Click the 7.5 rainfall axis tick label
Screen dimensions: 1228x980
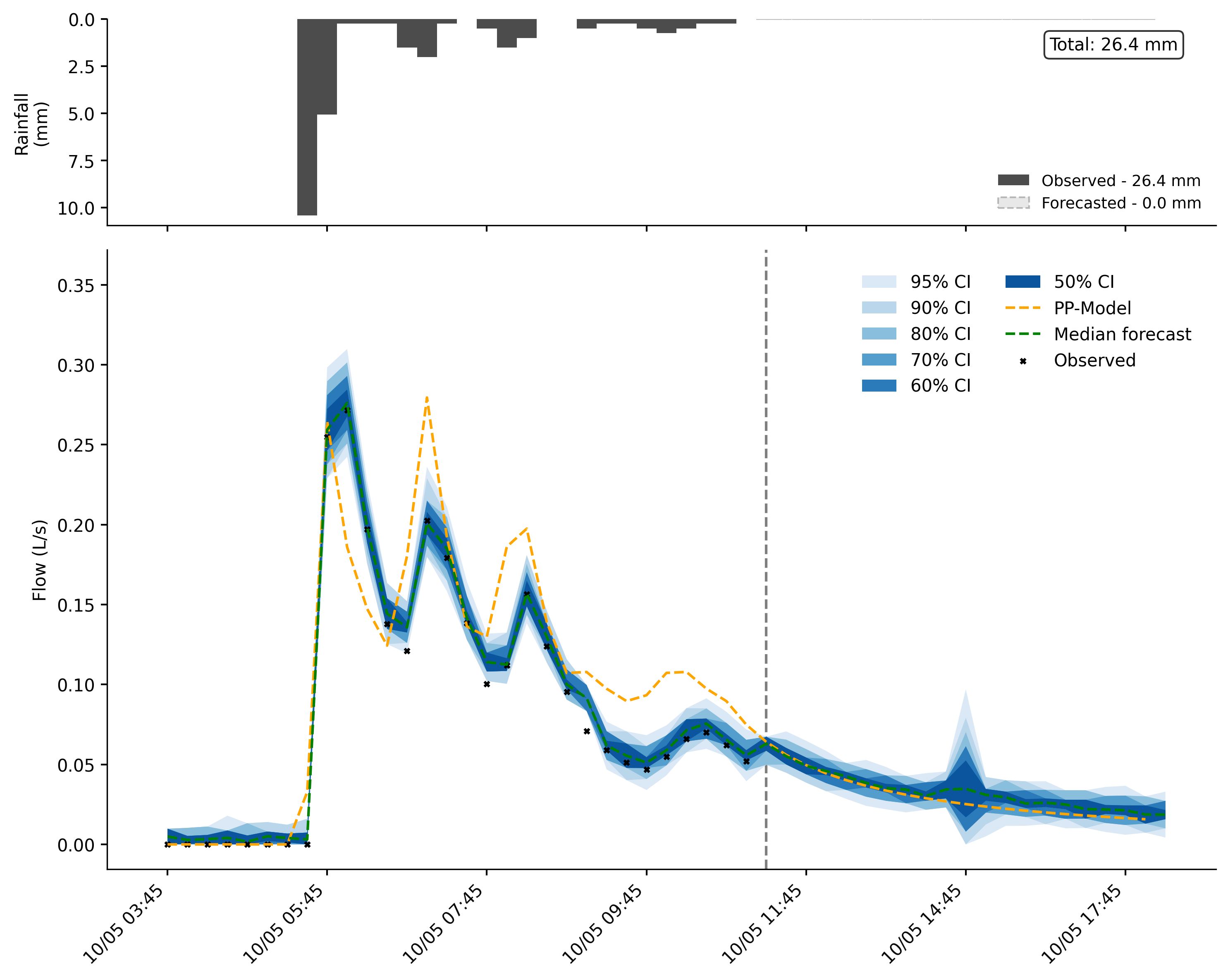pyautogui.click(x=81, y=161)
